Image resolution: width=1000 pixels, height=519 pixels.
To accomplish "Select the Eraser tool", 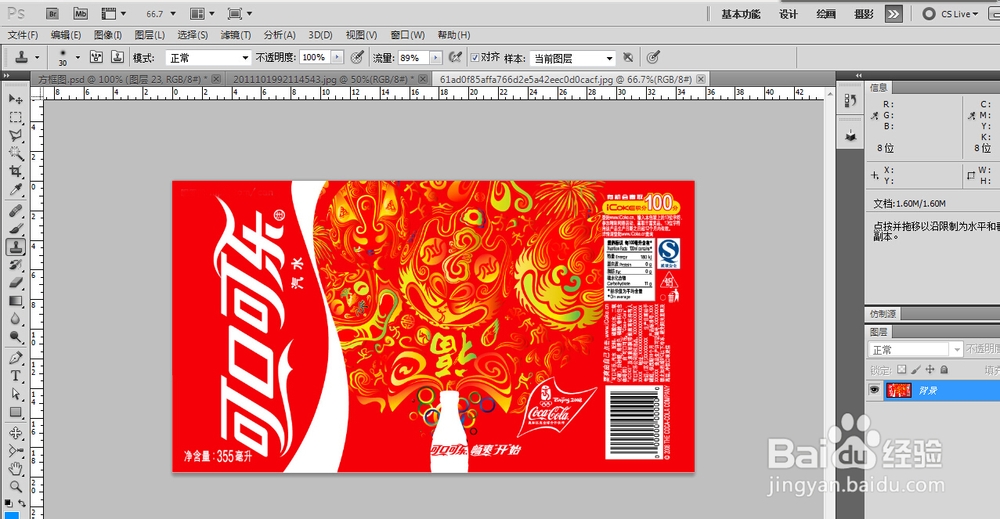I will (15, 282).
